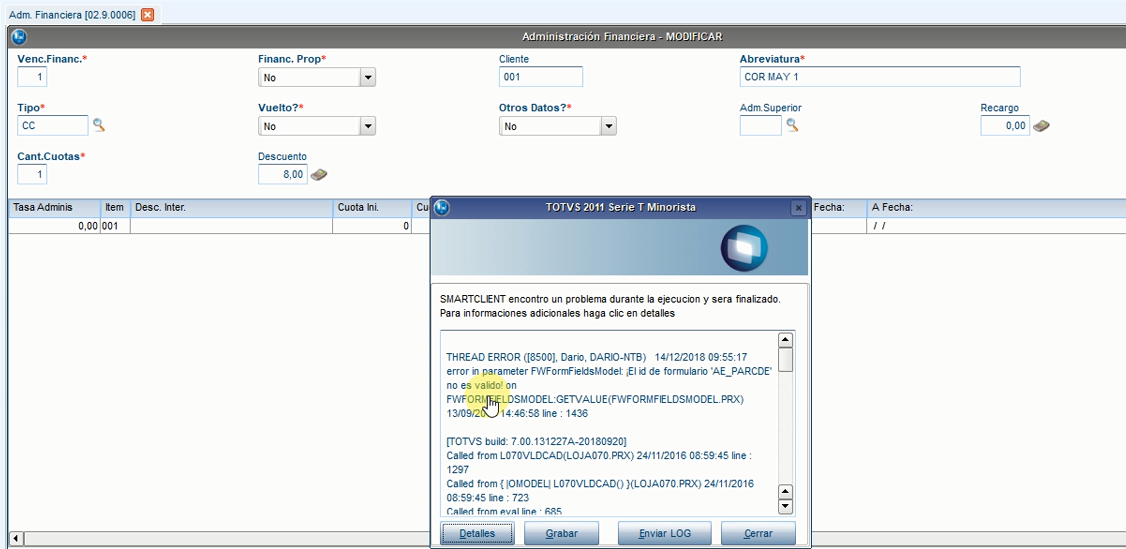Viewport: 1126px width, 549px height.
Task: Click the Item cell showing 001
Action: point(115,226)
